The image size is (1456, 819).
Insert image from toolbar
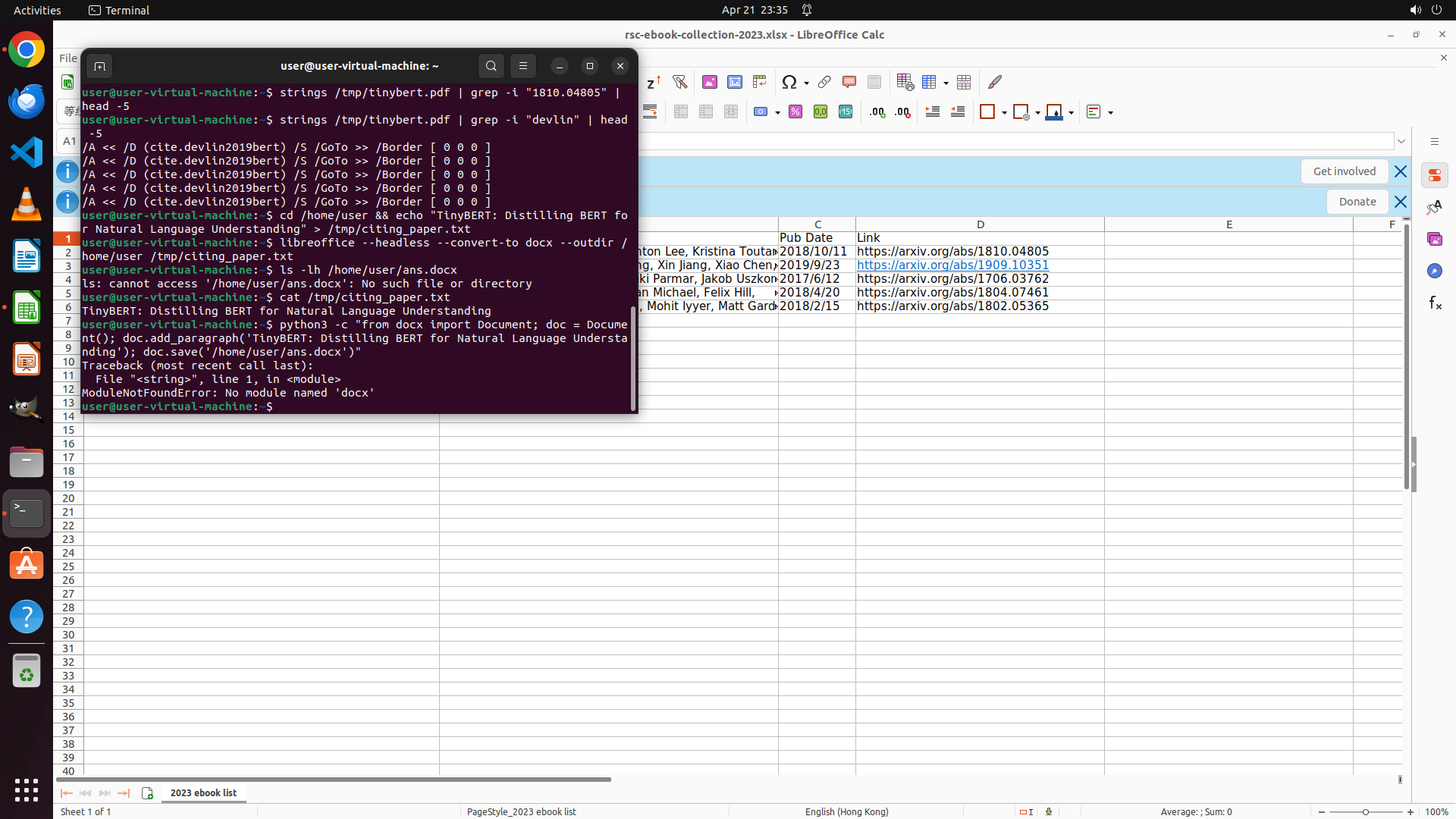point(710,82)
